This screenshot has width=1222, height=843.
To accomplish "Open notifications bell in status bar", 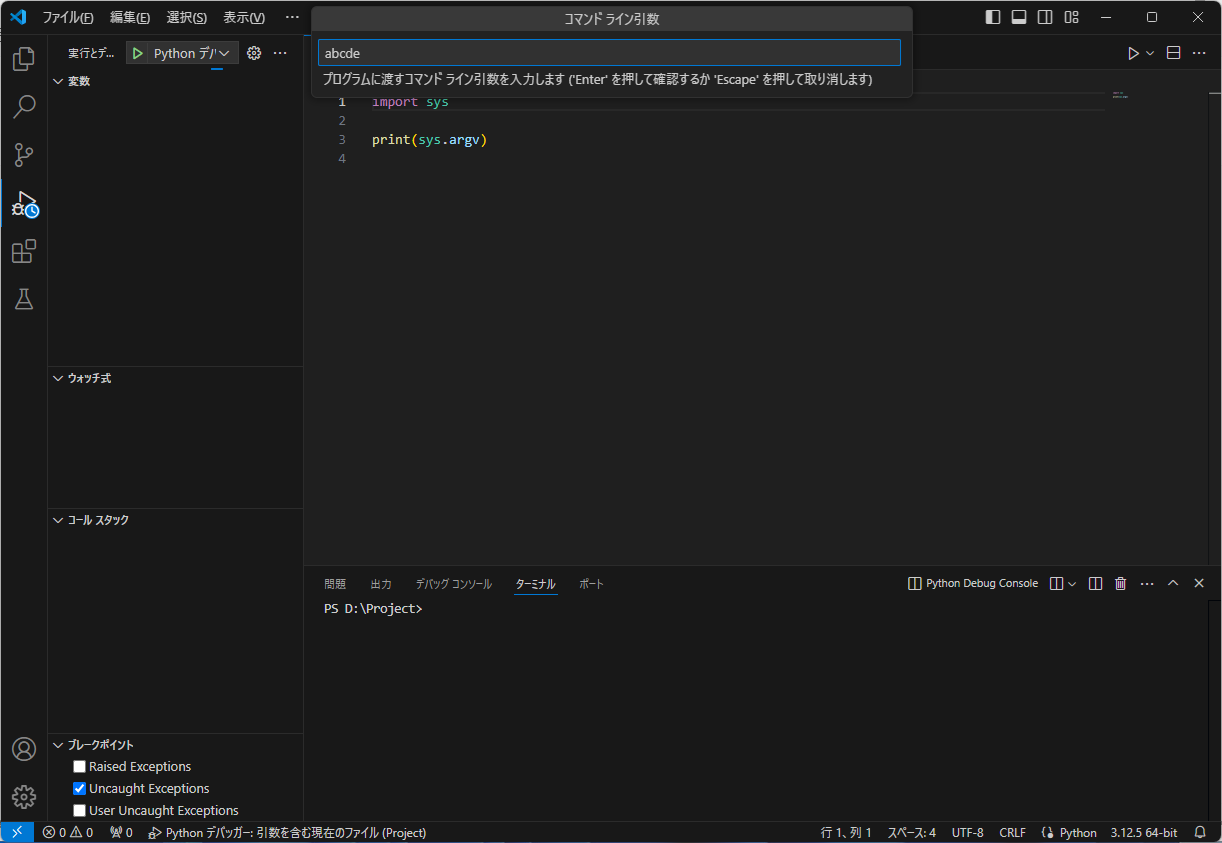I will [x=1200, y=832].
